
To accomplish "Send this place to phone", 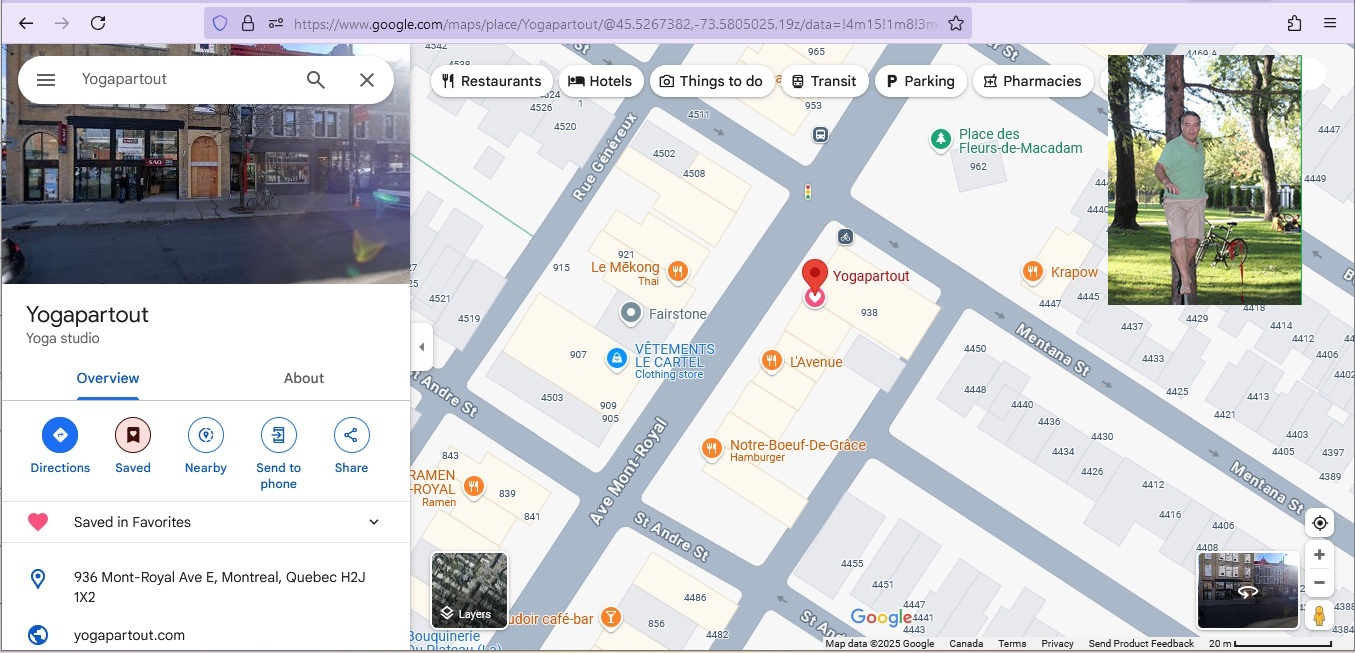I will click(278, 435).
